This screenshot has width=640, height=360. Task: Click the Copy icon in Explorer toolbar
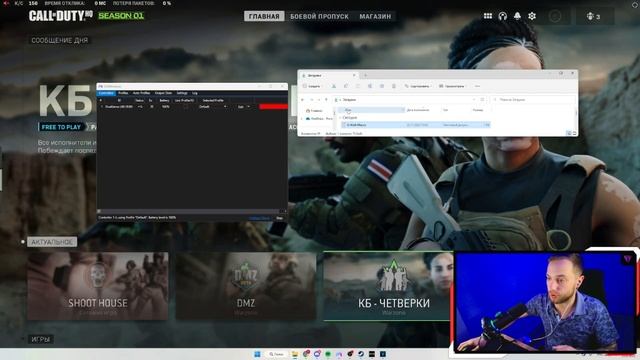click(x=346, y=86)
